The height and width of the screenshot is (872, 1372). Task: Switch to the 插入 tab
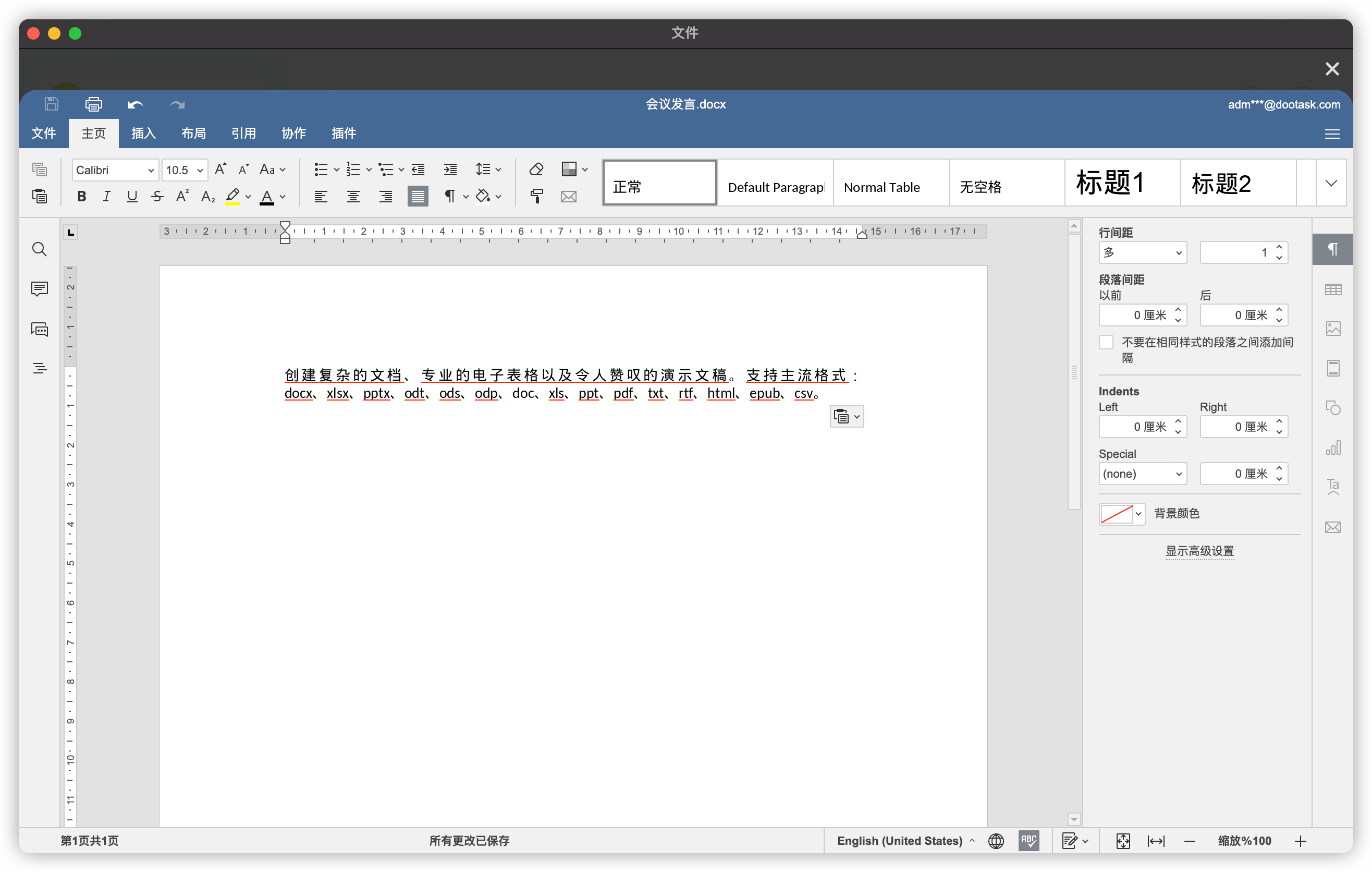(x=143, y=134)
